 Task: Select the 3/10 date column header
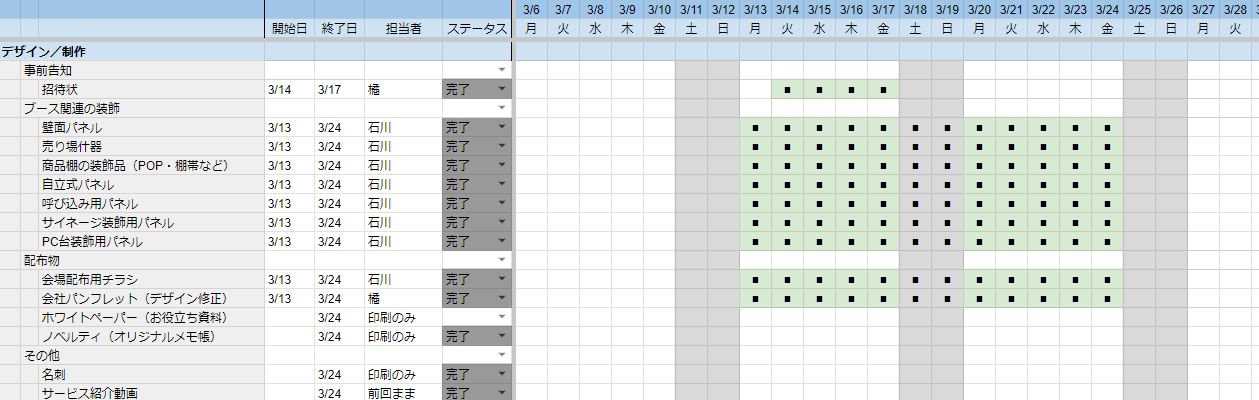[x=659, y=10]
